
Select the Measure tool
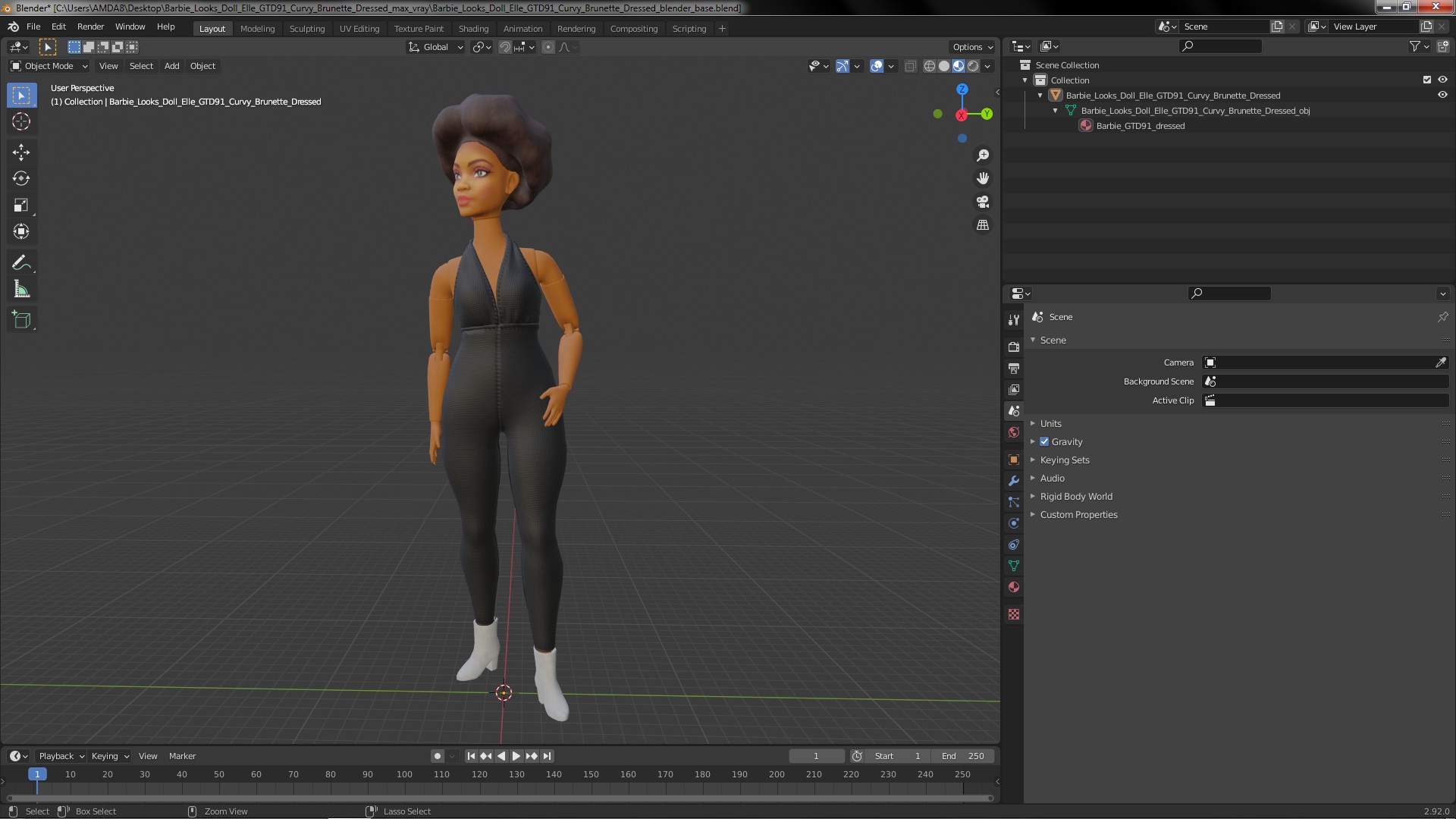(21, 290)
